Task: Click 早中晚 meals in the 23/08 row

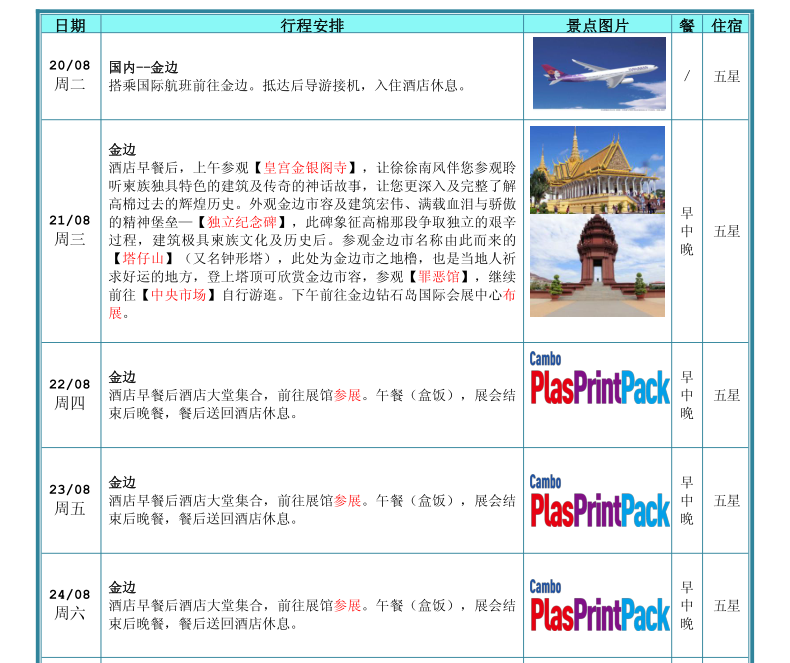Action: click(687, 500)
